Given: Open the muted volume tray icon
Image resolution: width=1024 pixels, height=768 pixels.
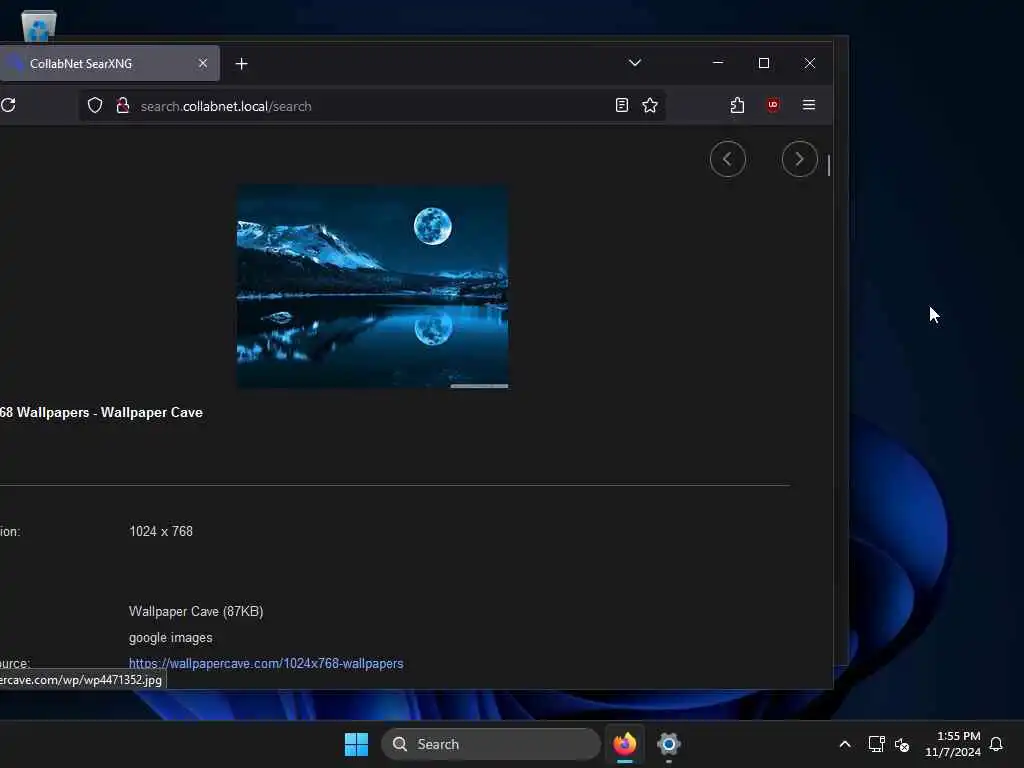Looking at the screenshot, I should pos(902,744).
